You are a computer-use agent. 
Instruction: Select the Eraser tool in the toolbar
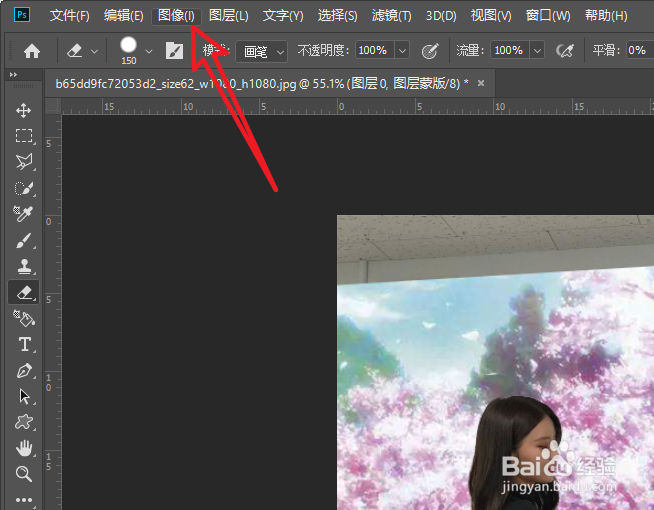click(x=23, y=292)
